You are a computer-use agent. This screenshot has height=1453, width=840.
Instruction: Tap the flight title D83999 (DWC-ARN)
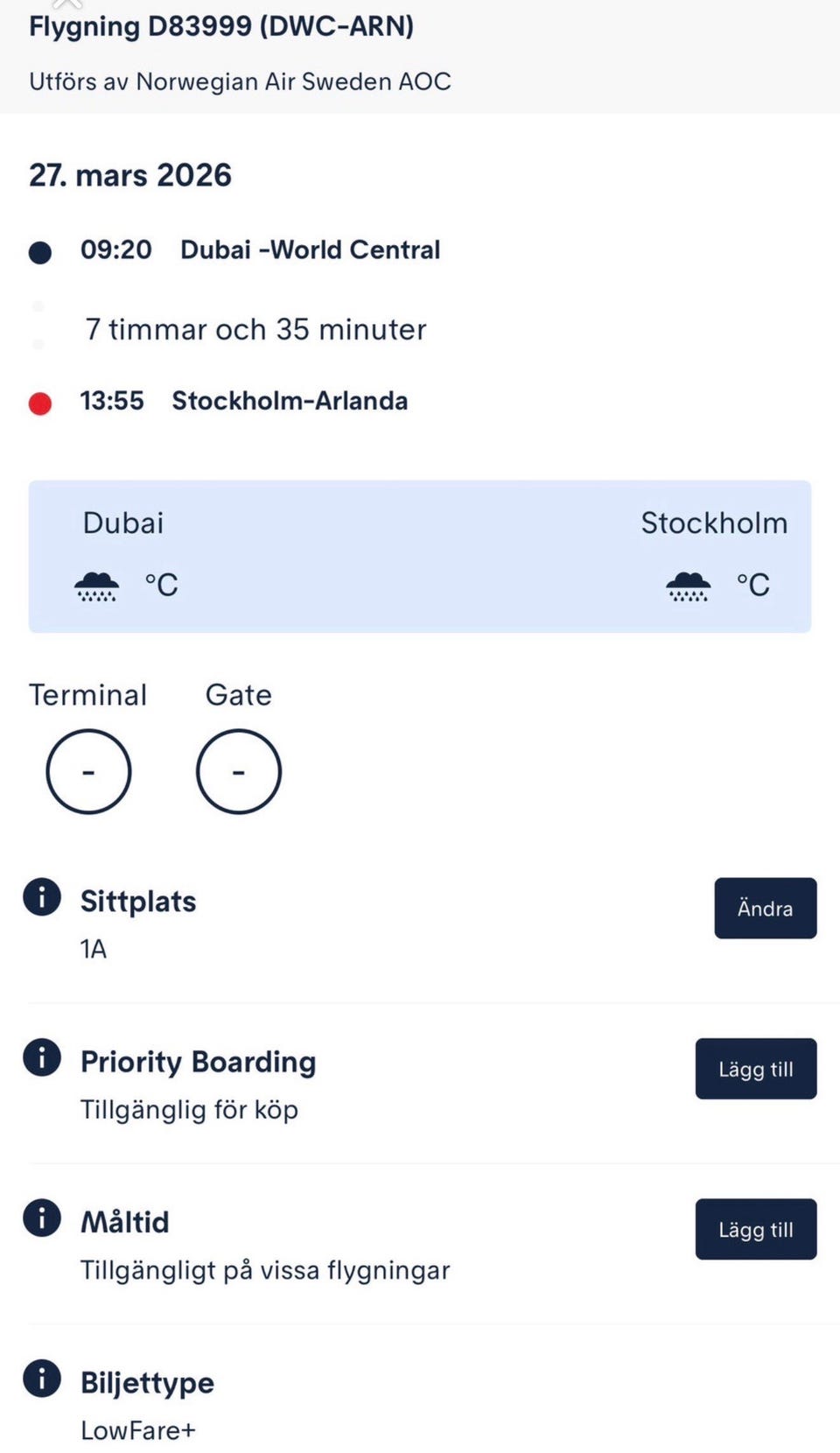pyautogui.click(x=221, y=26)
